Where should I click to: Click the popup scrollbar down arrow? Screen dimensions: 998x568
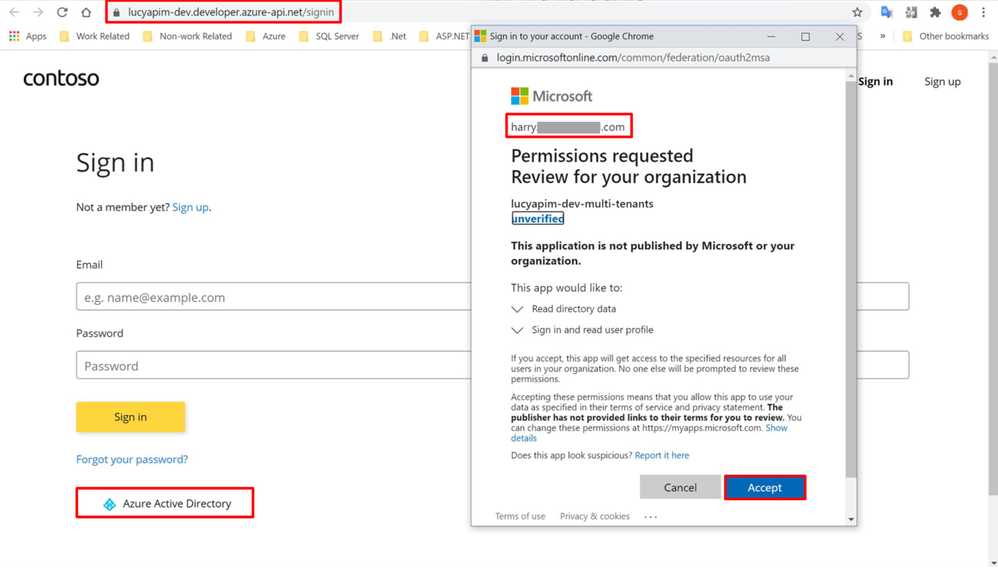point(851,520)
